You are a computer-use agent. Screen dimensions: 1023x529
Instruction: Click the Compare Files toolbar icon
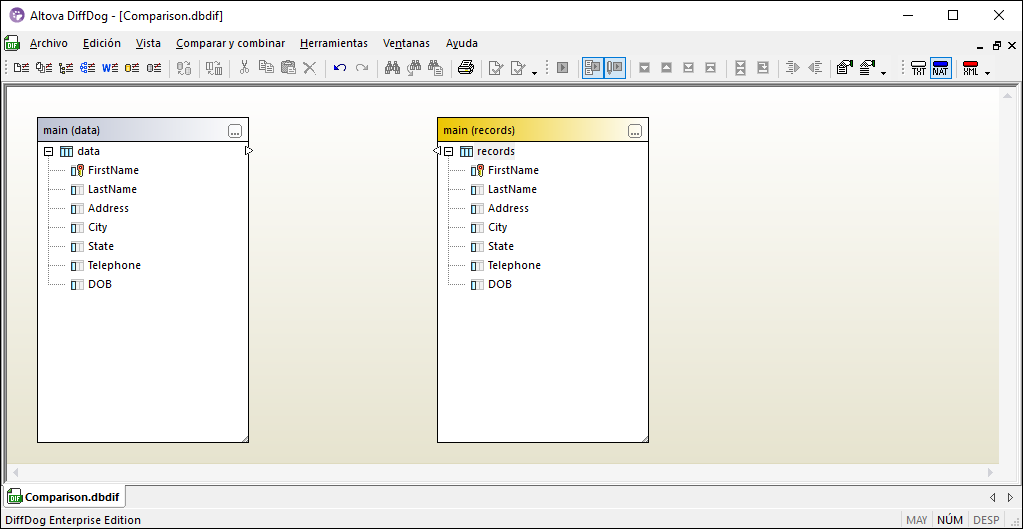coord(21,68)
